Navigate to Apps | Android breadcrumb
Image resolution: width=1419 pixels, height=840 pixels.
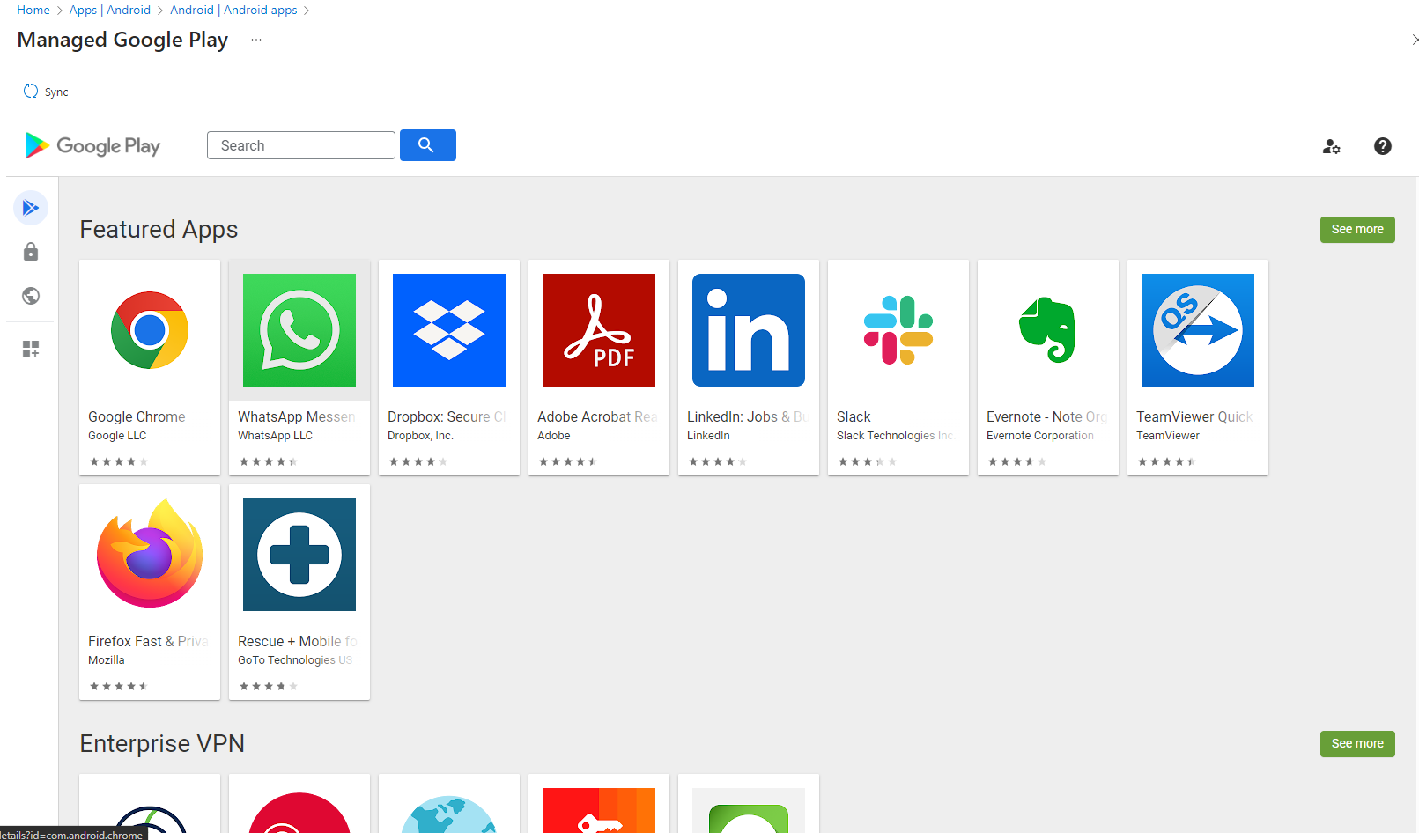tap(110, 10)
